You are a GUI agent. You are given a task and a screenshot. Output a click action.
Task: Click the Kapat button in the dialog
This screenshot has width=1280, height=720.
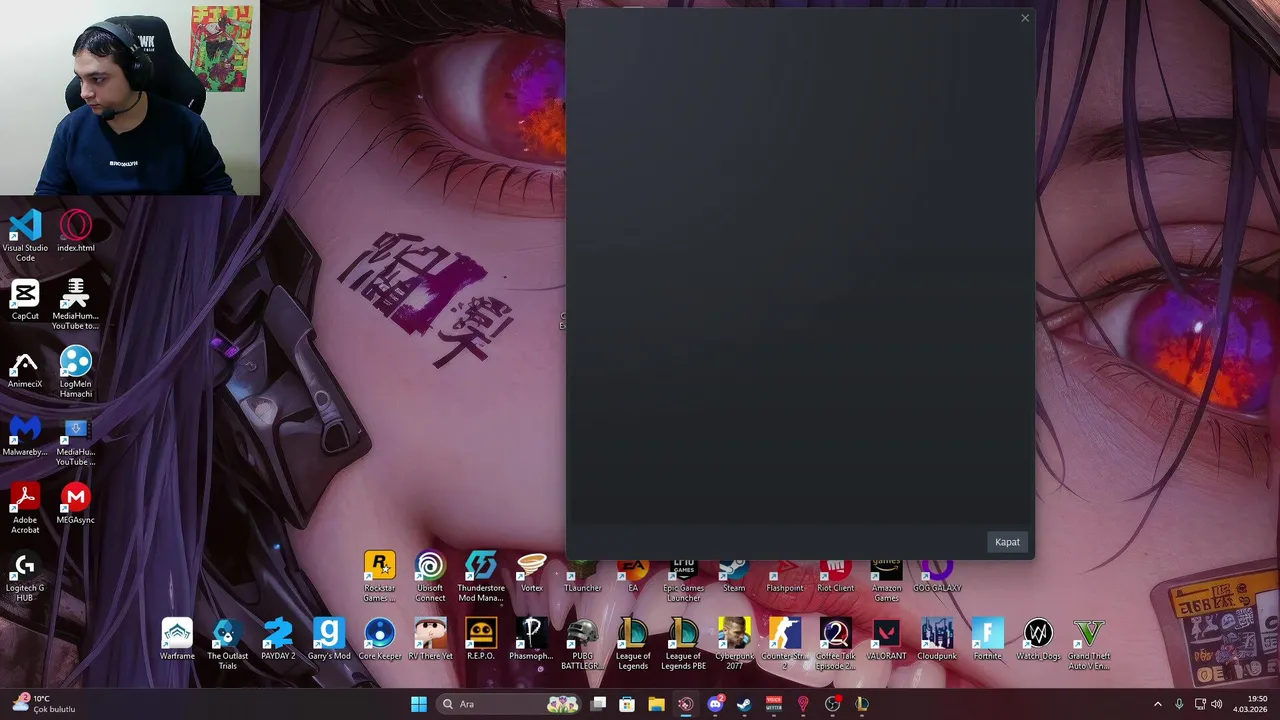click(x=1007, y=542)
